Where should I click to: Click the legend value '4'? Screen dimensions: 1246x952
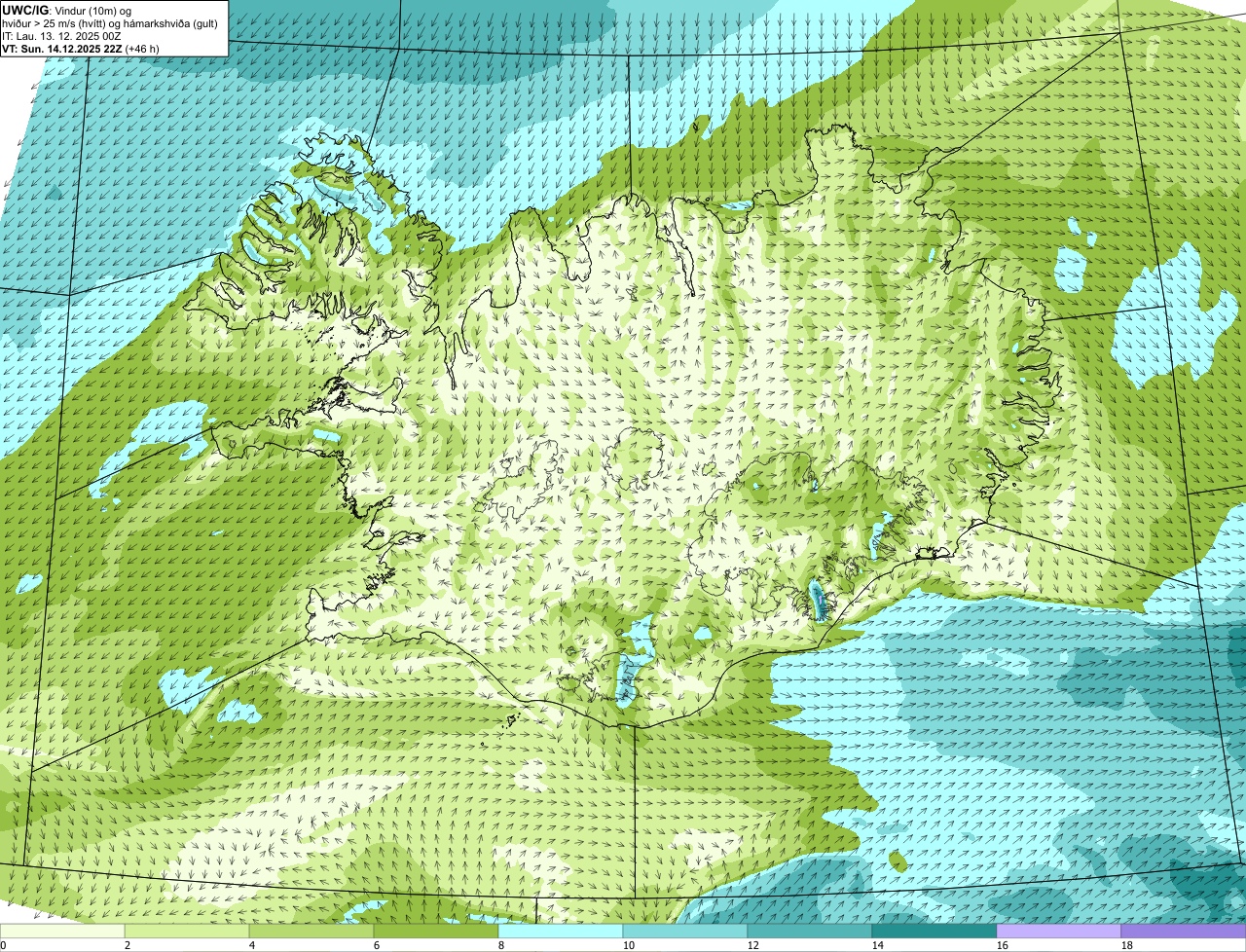252,945
